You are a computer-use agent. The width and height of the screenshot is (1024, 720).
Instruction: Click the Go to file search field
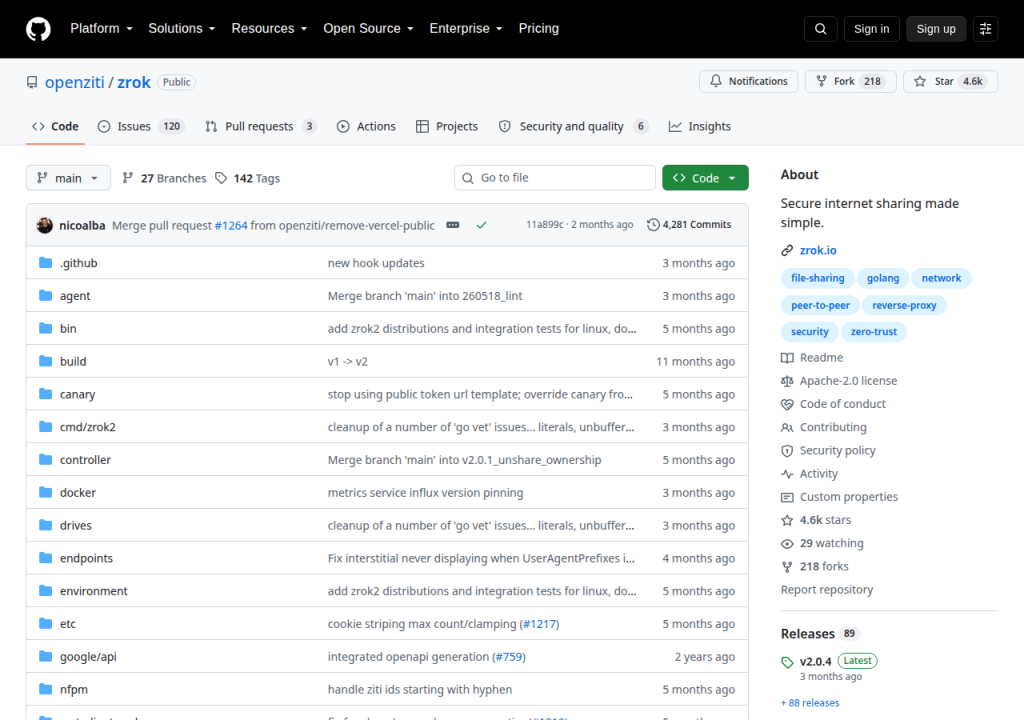pos(555,178)
